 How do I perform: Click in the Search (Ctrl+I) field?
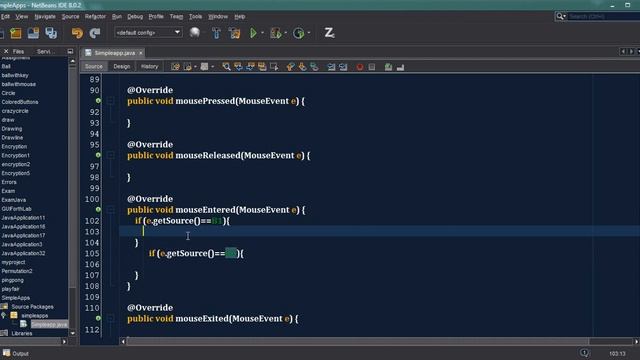click(x=604, y=16)
